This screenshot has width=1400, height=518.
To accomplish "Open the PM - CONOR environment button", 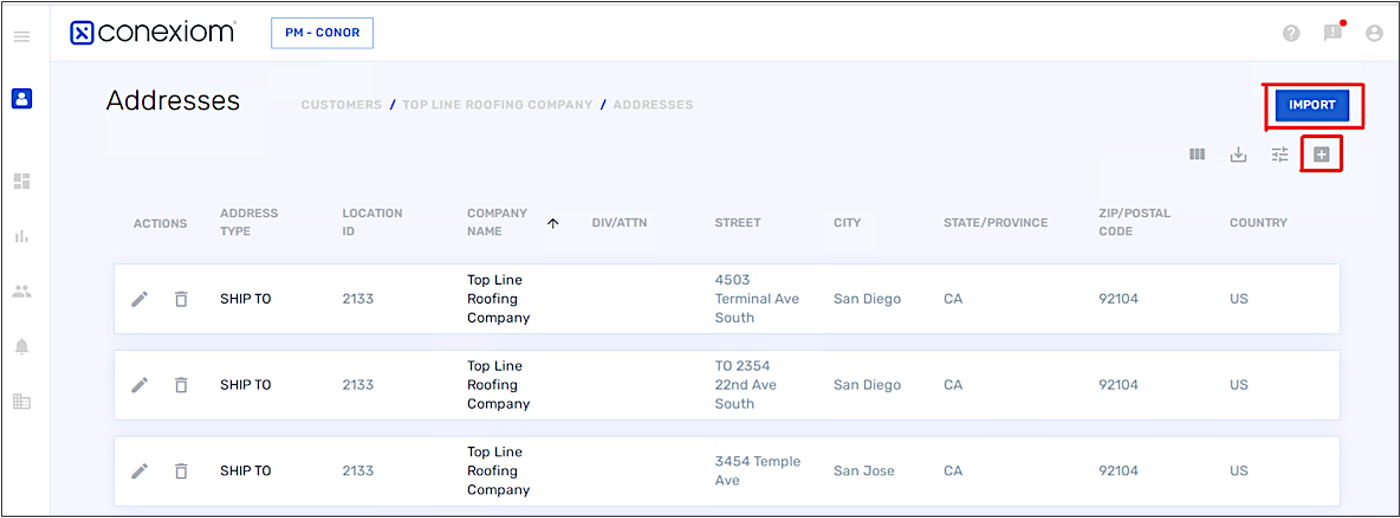I will point(322,33).
